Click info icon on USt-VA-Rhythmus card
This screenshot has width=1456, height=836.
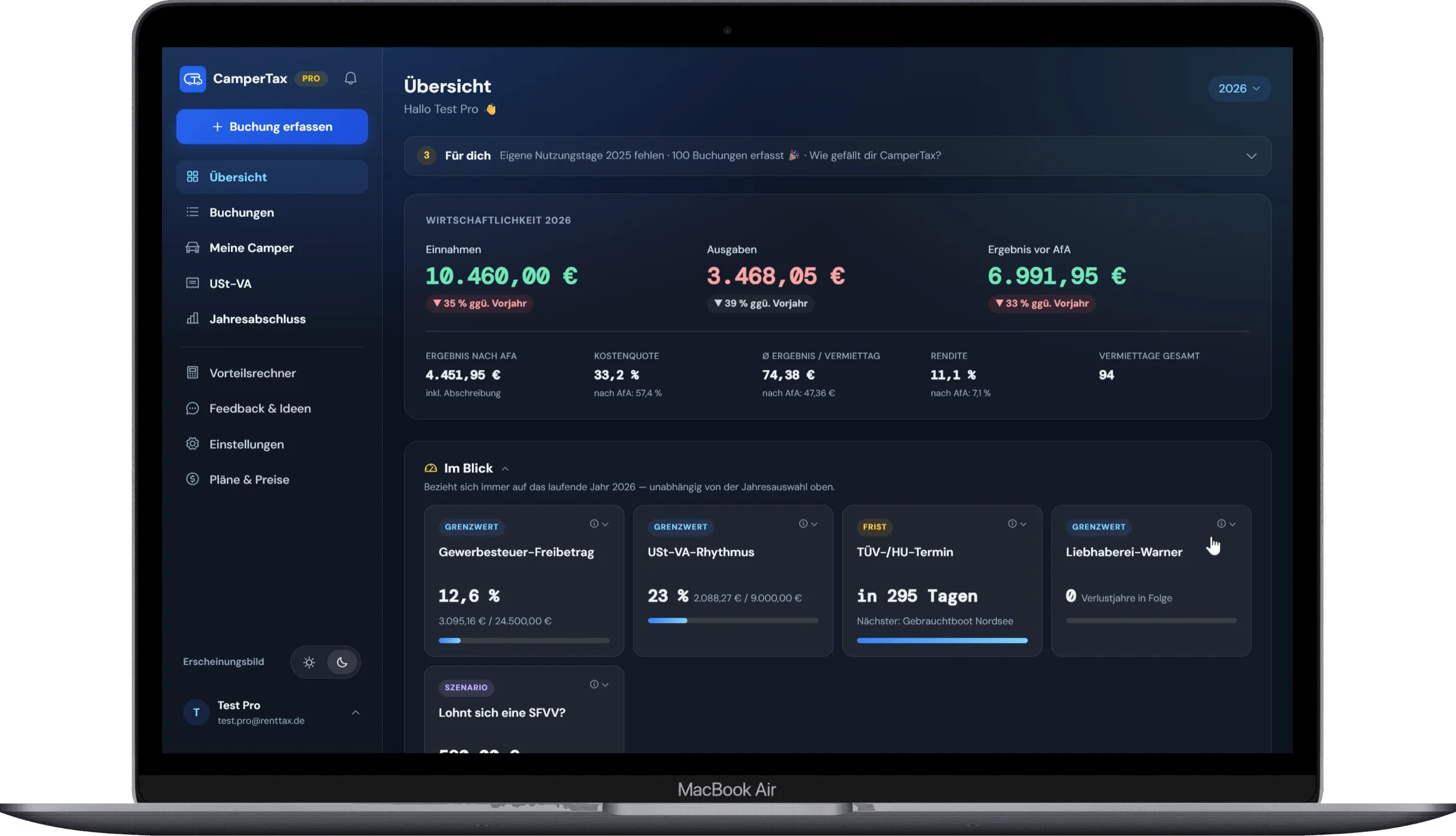[x=803, y=523]
